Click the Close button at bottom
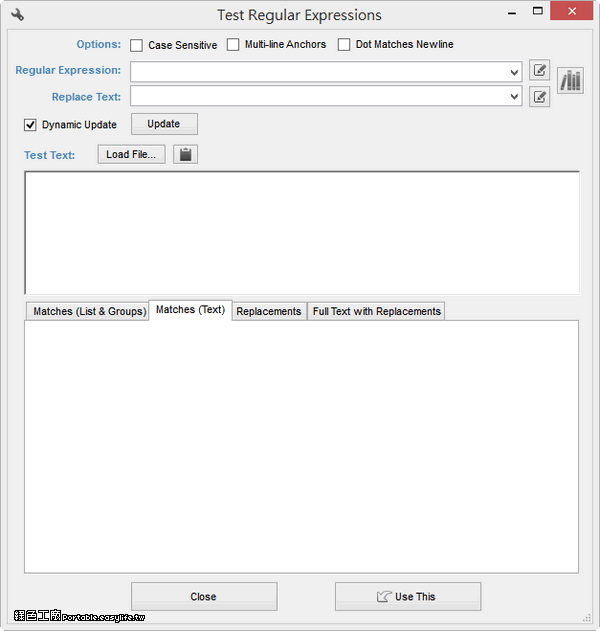This screenshot has width=600, height=631. point(203,597)
